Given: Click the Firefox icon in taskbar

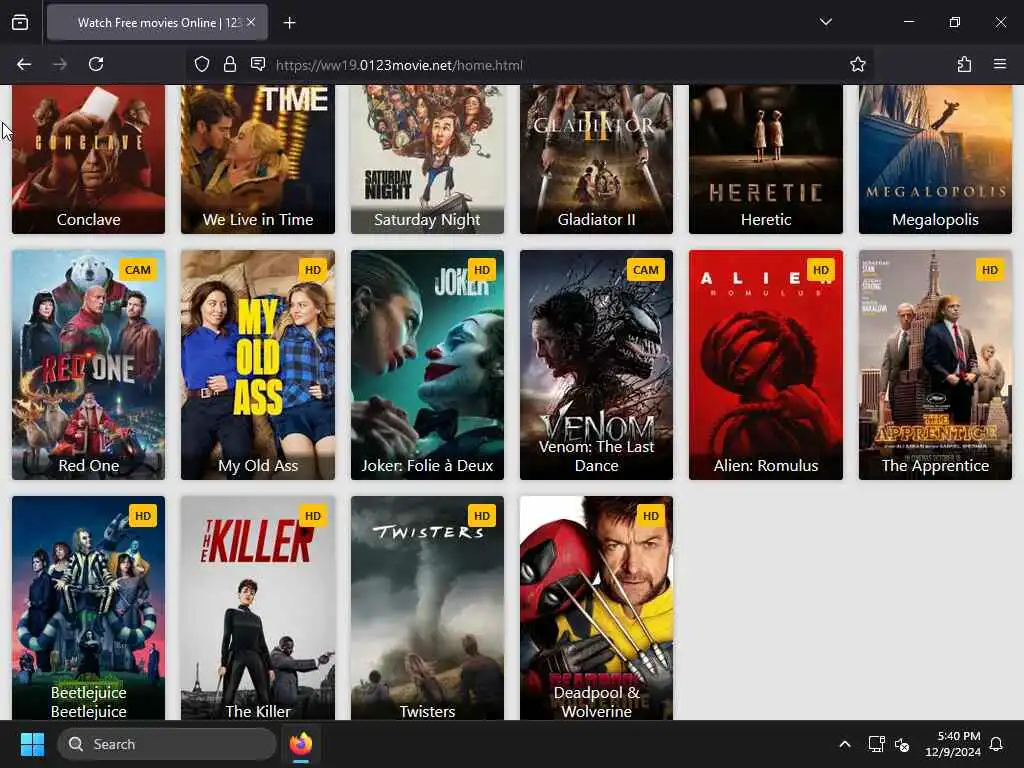Looking at the screenshot, I should [300, 744].
